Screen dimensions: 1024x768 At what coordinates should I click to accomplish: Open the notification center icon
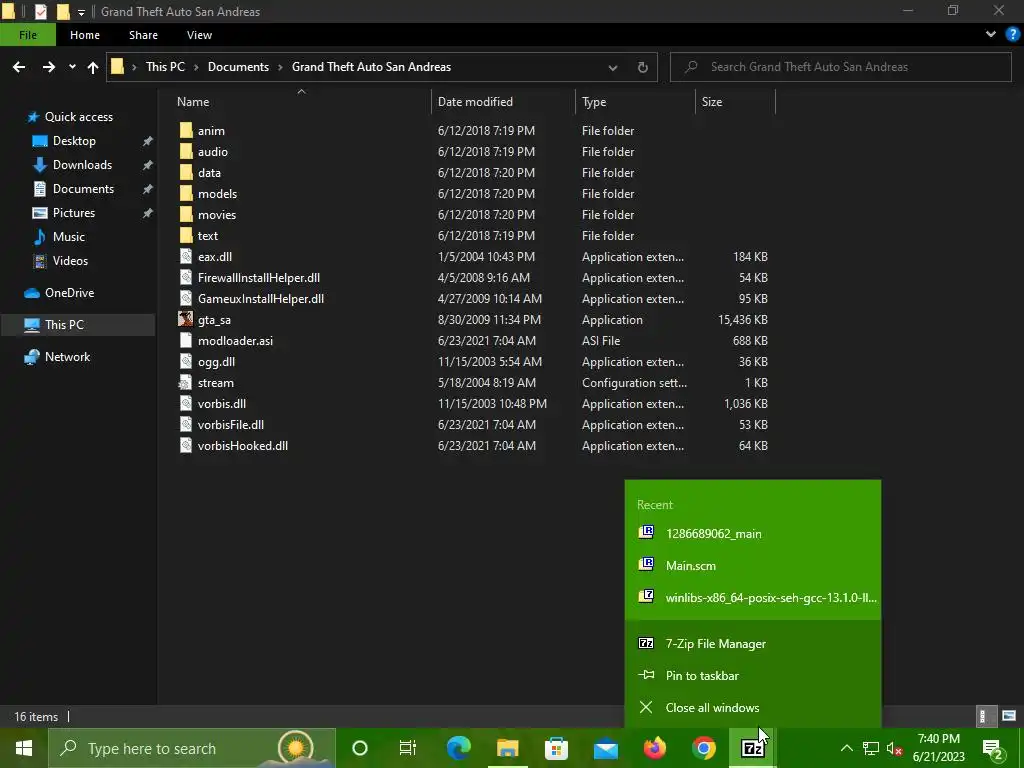pyautogui.click(x=993, y=748)
